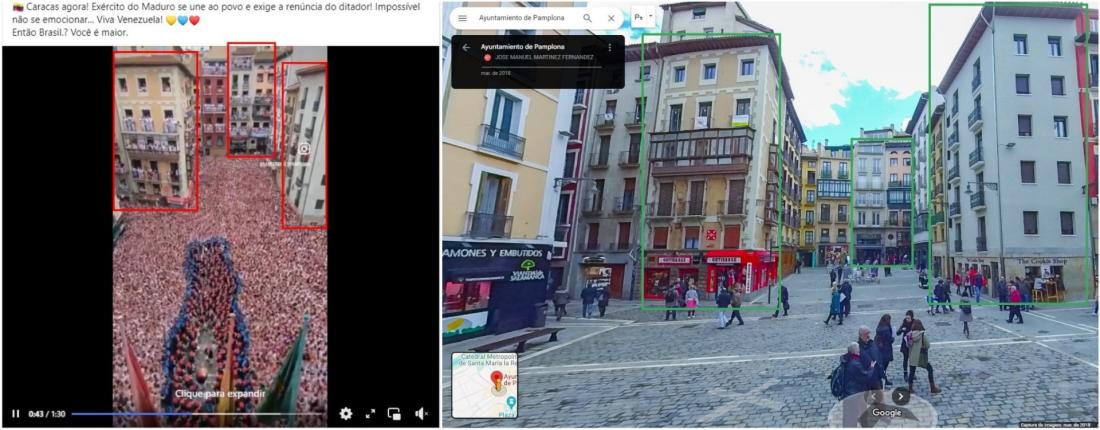
Task: Click the image capture date footer text
Action: [x=1054, y=425]
